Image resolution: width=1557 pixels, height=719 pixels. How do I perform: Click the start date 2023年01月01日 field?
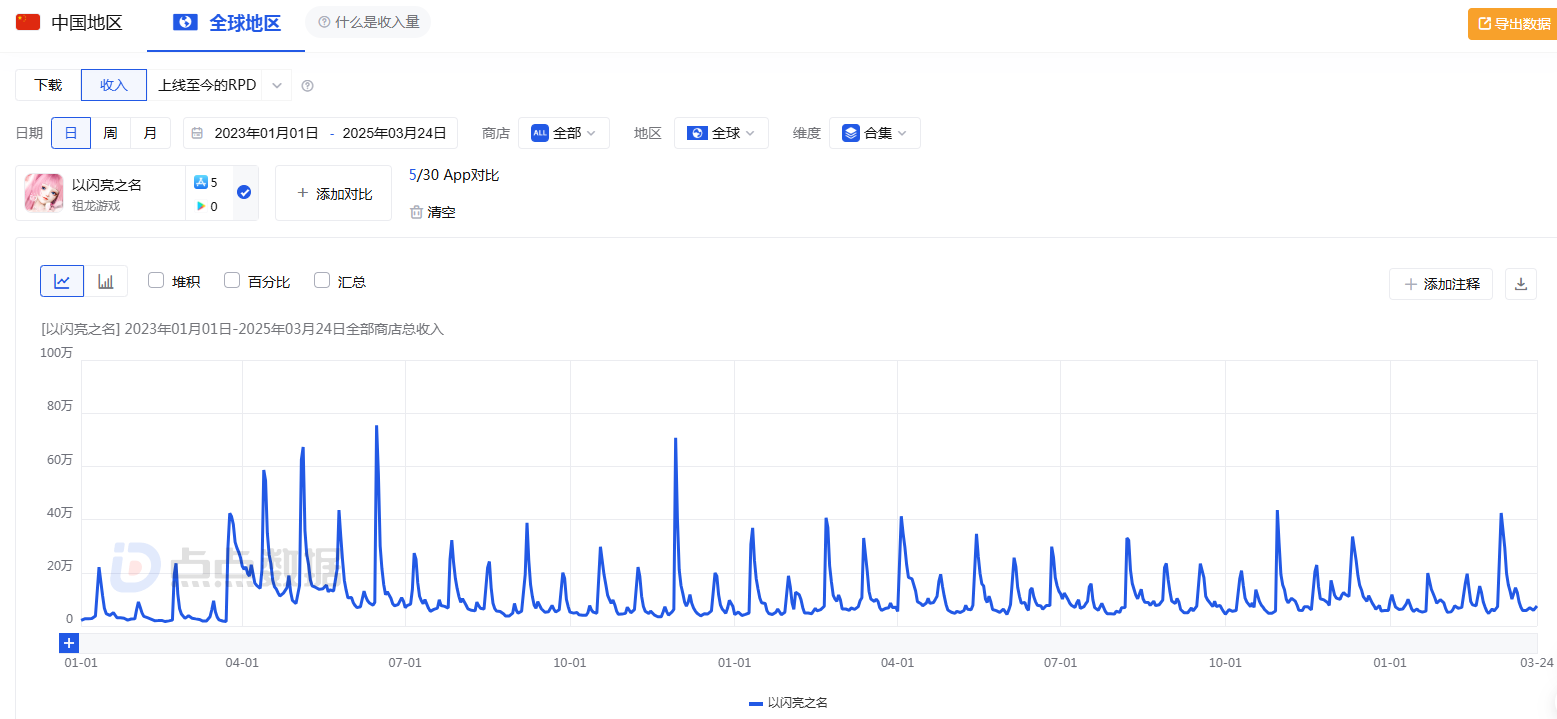[266, 133]
